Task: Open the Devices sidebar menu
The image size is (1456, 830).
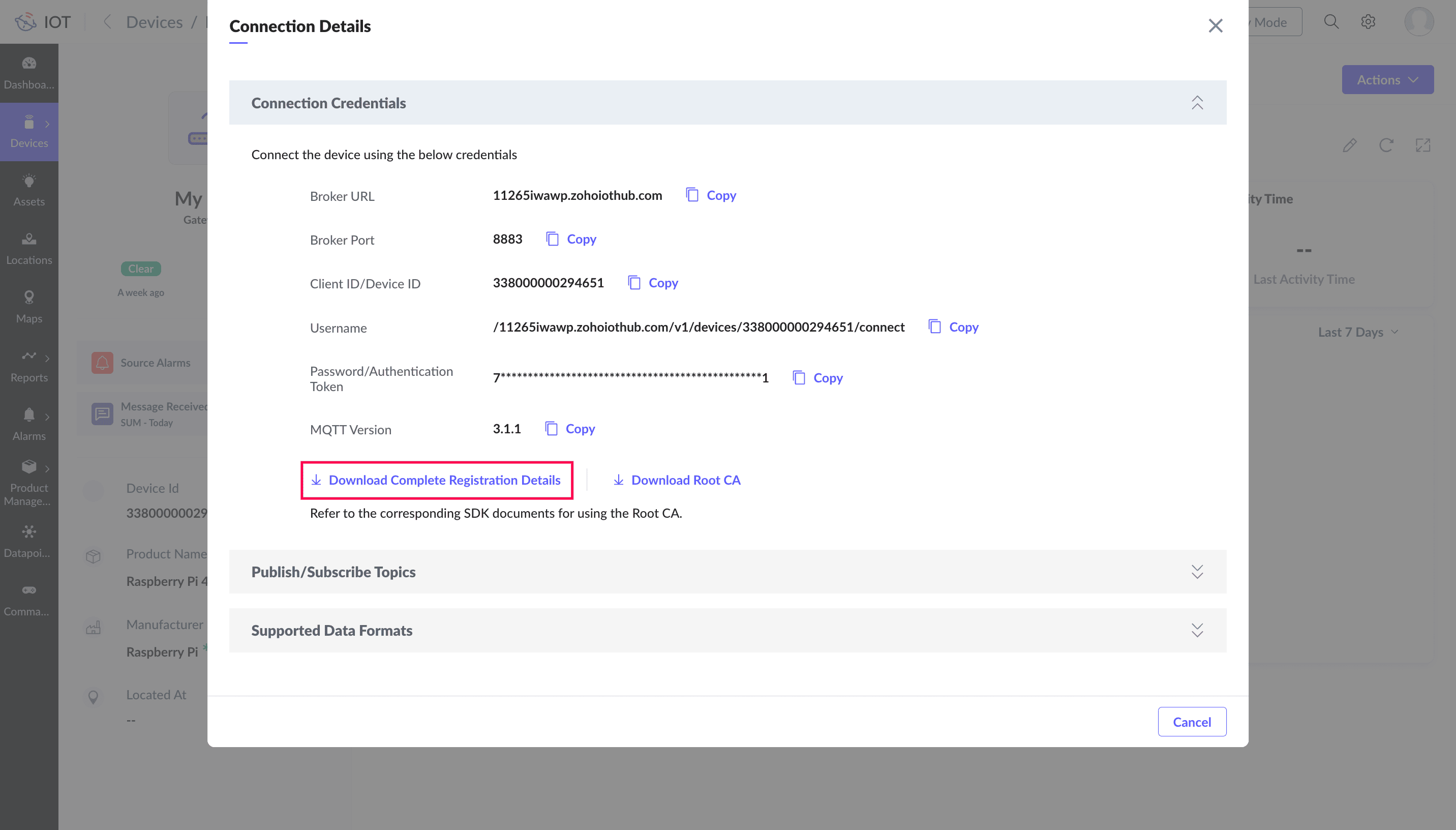Action: coord(29,132)
